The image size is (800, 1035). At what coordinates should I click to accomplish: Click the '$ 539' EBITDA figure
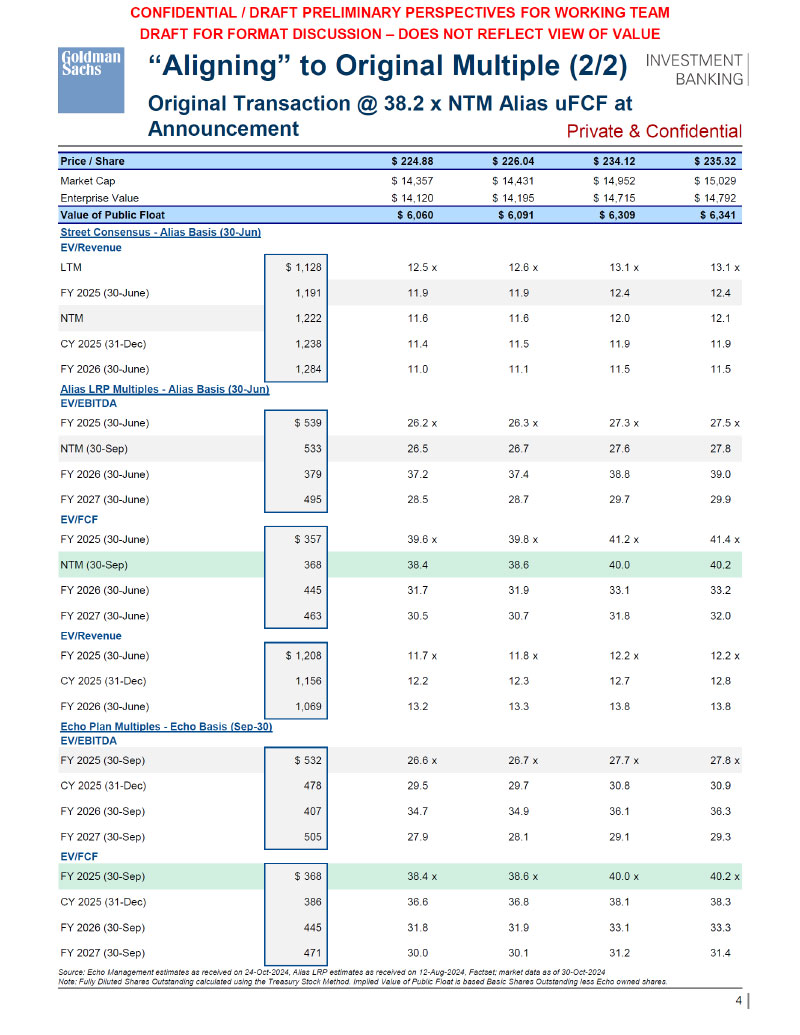[x=308, y=423]
